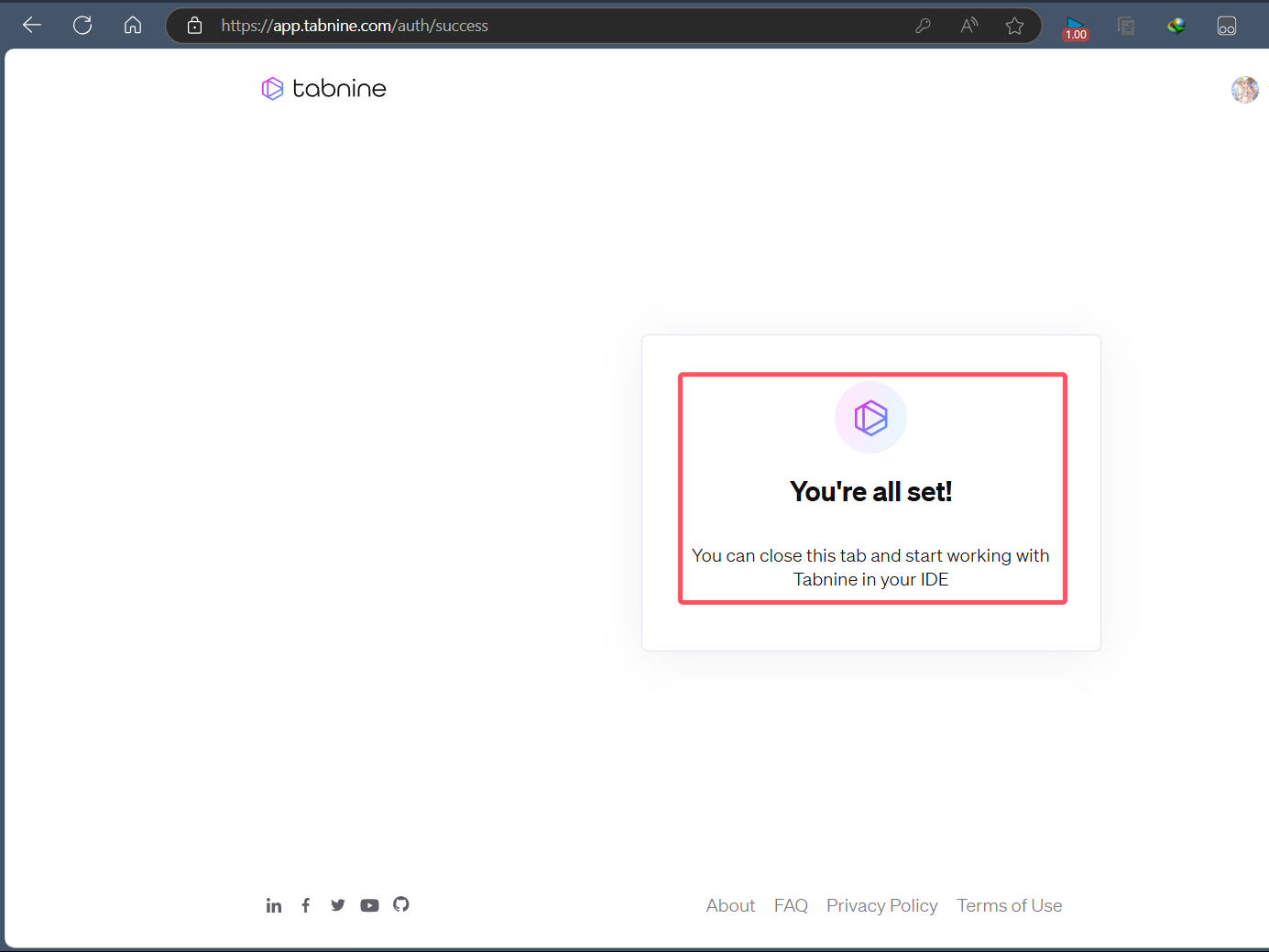The image size is (1269, 952).
Task: Open the rounded square extension icon at toolbar end
Action: (x=1227, y=26)
